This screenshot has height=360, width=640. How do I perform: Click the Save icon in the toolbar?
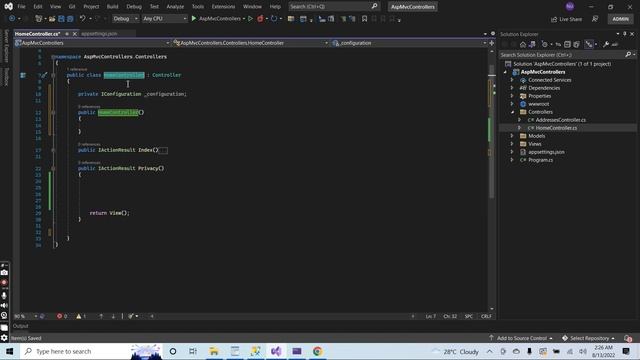coord(61,19)
